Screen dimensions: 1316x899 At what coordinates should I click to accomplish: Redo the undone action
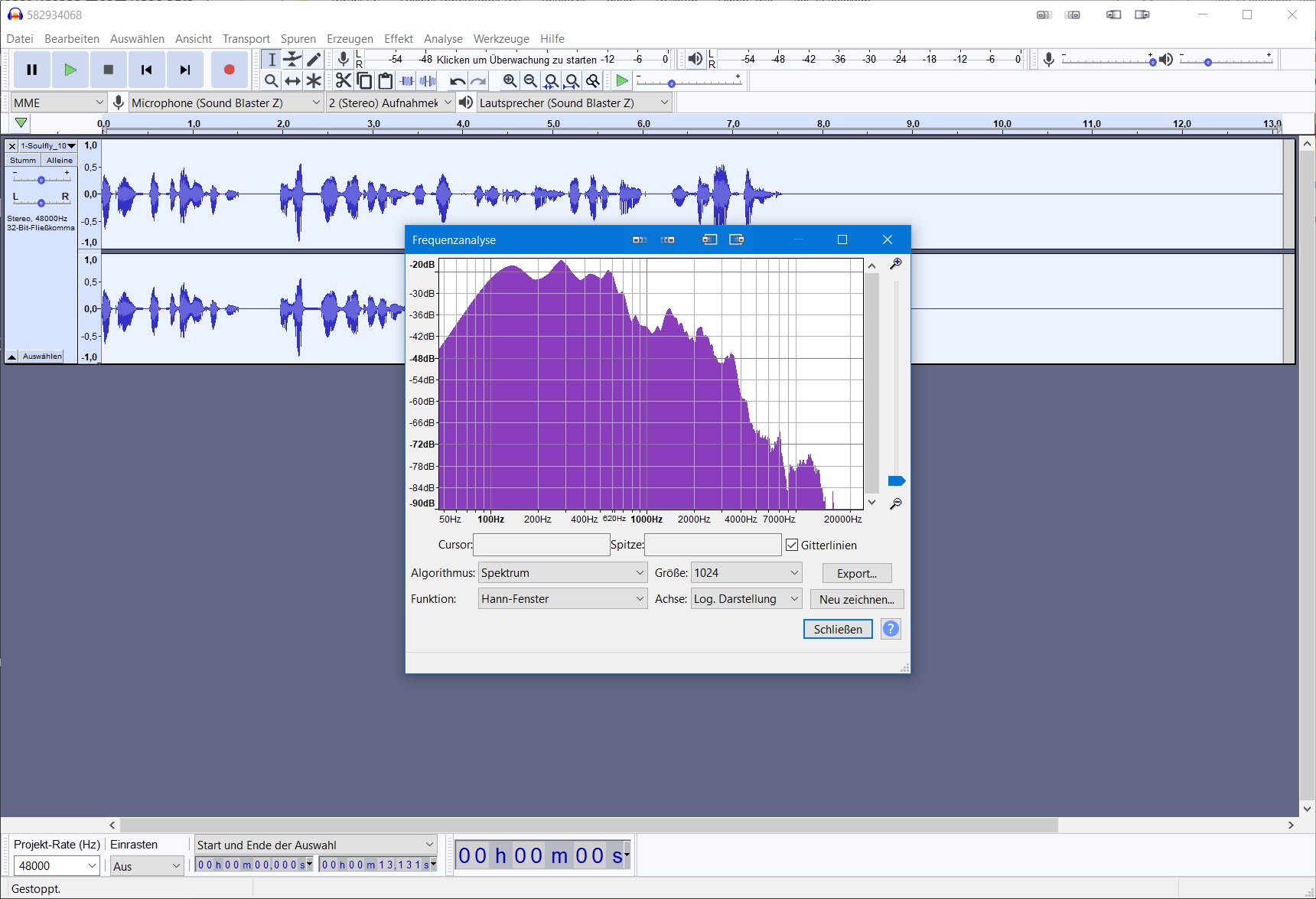[x=478, y=80]
